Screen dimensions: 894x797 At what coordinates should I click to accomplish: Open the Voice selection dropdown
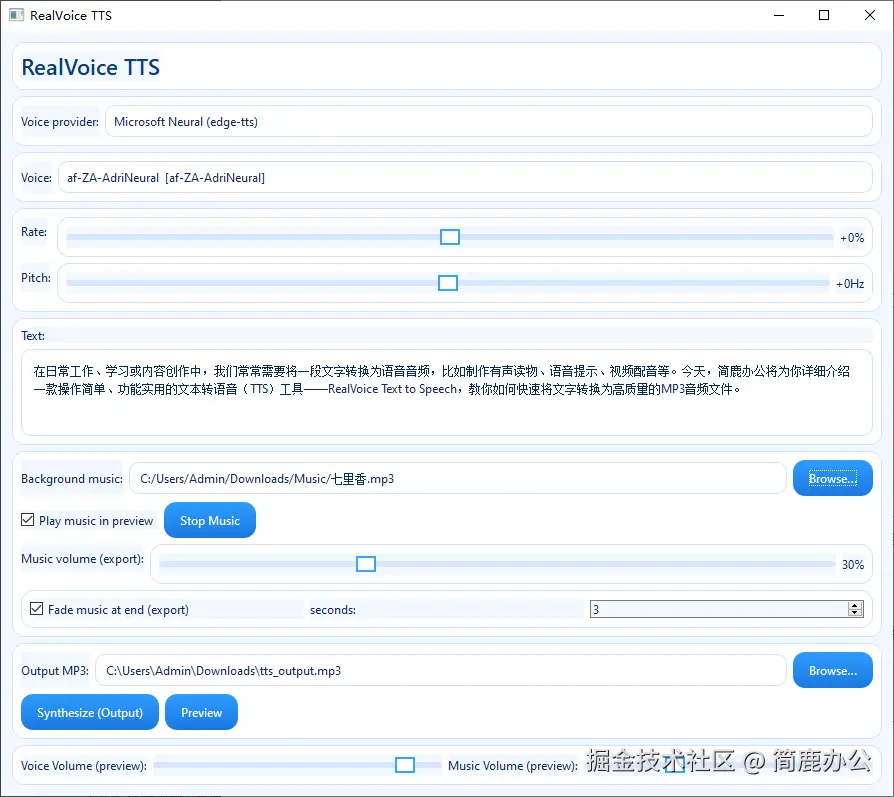point(465,177)
